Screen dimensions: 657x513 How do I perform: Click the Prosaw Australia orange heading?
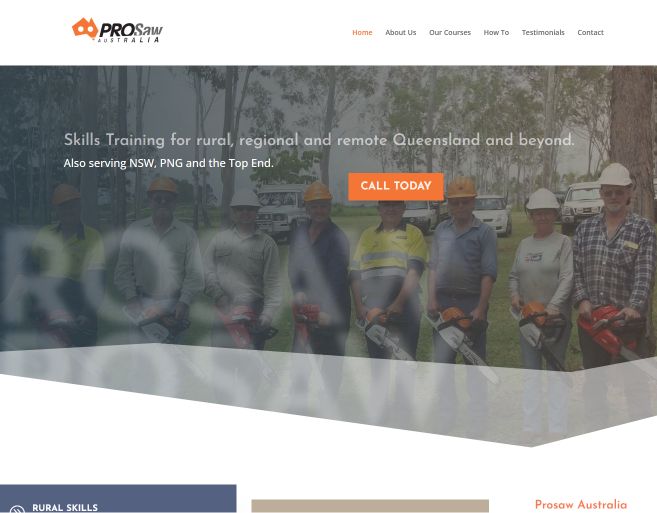[x=581, y=505]
